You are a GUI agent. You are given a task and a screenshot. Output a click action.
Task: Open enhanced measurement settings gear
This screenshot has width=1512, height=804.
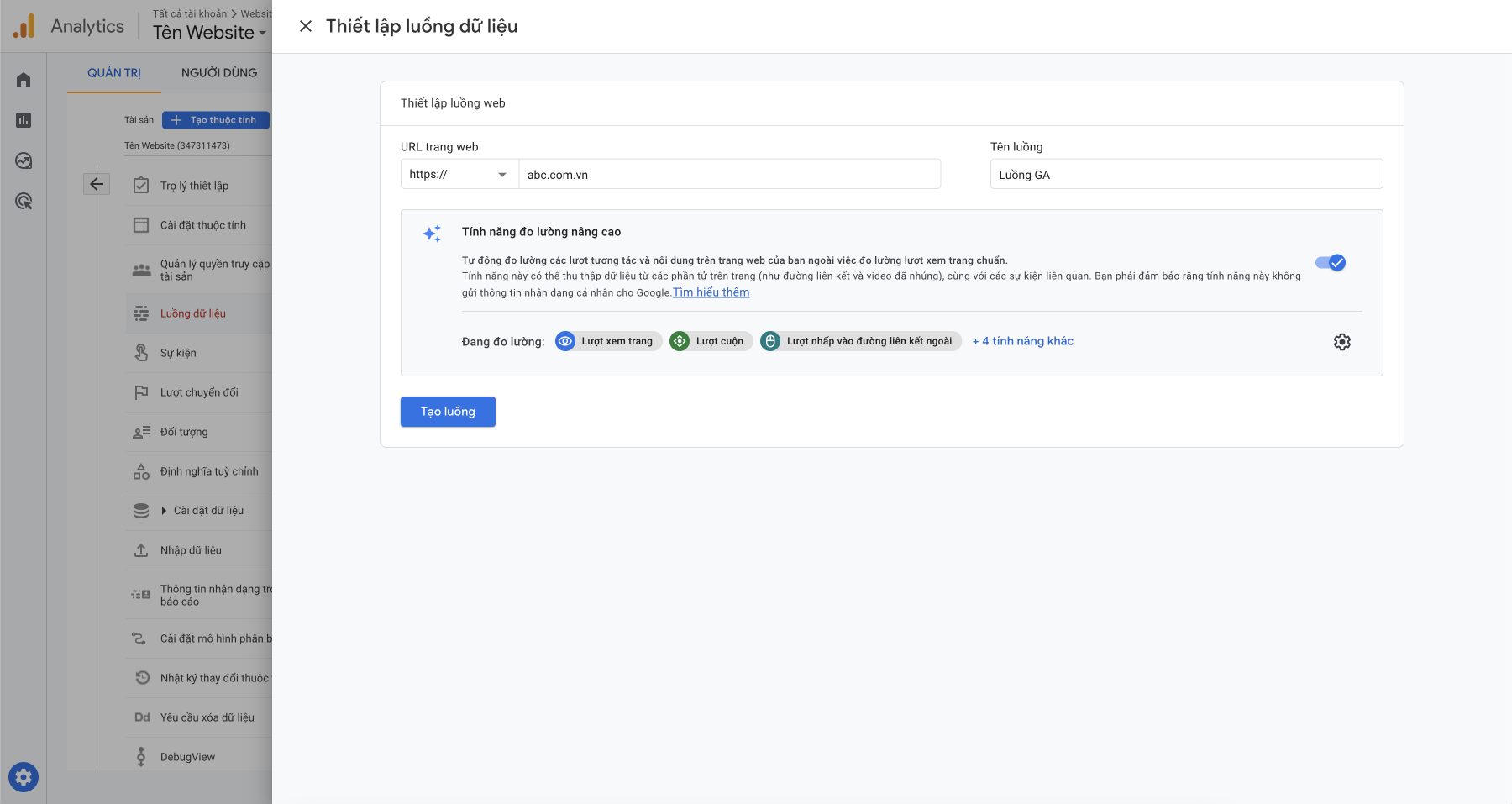[x=1341, y=342]
